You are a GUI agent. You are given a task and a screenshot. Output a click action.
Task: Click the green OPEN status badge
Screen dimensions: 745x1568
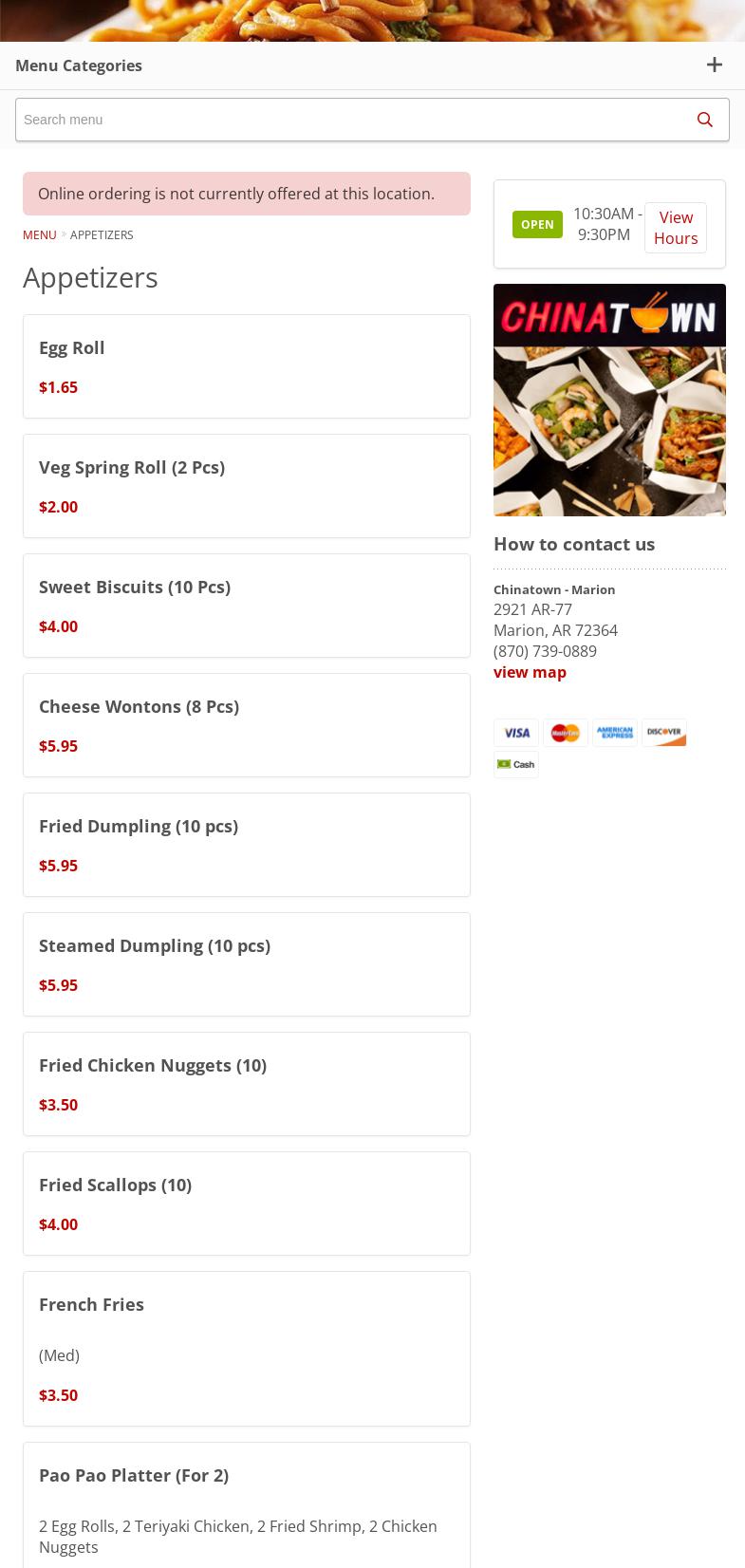tap(537, 225)
